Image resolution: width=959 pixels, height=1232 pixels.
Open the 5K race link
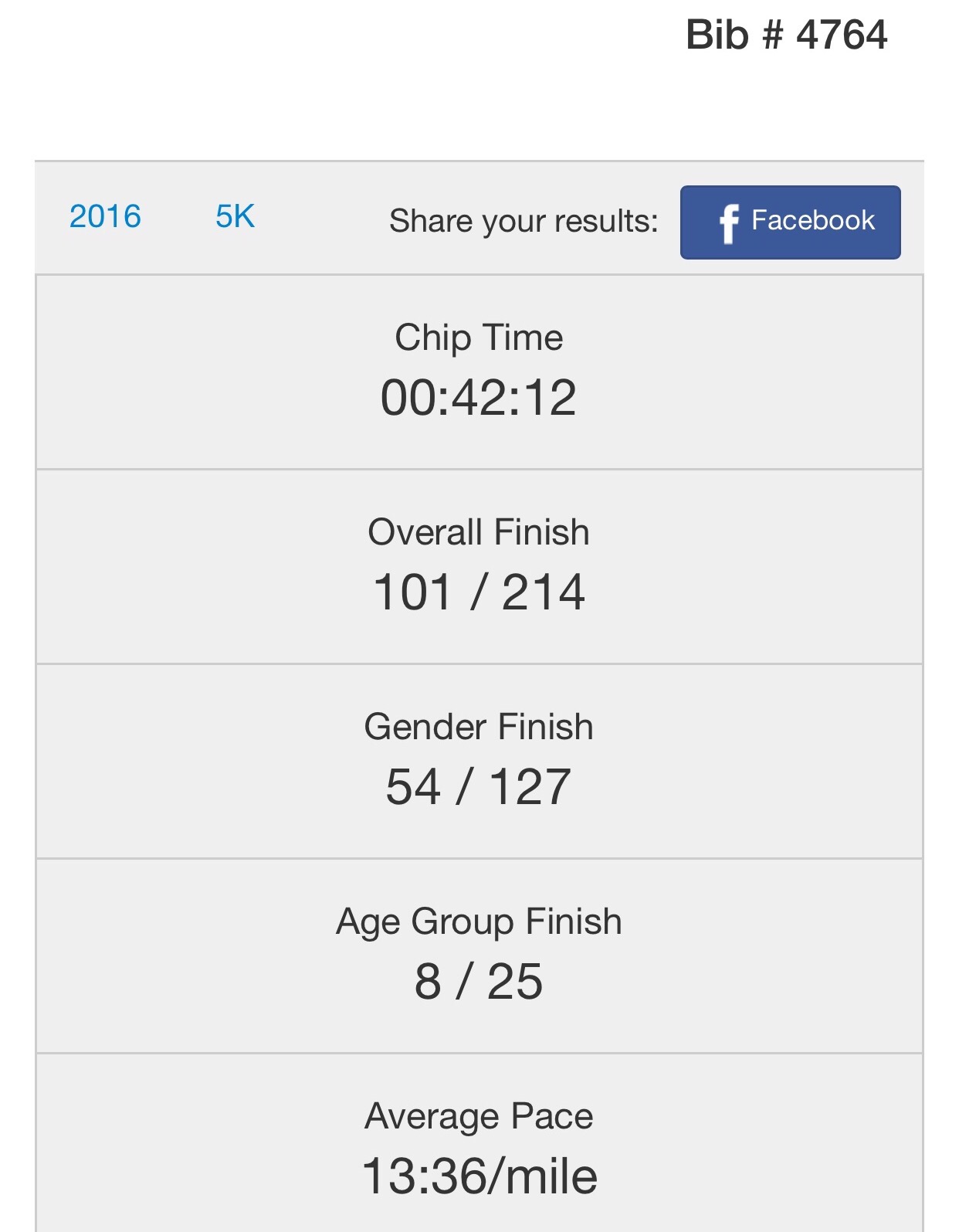pos(235,216)
